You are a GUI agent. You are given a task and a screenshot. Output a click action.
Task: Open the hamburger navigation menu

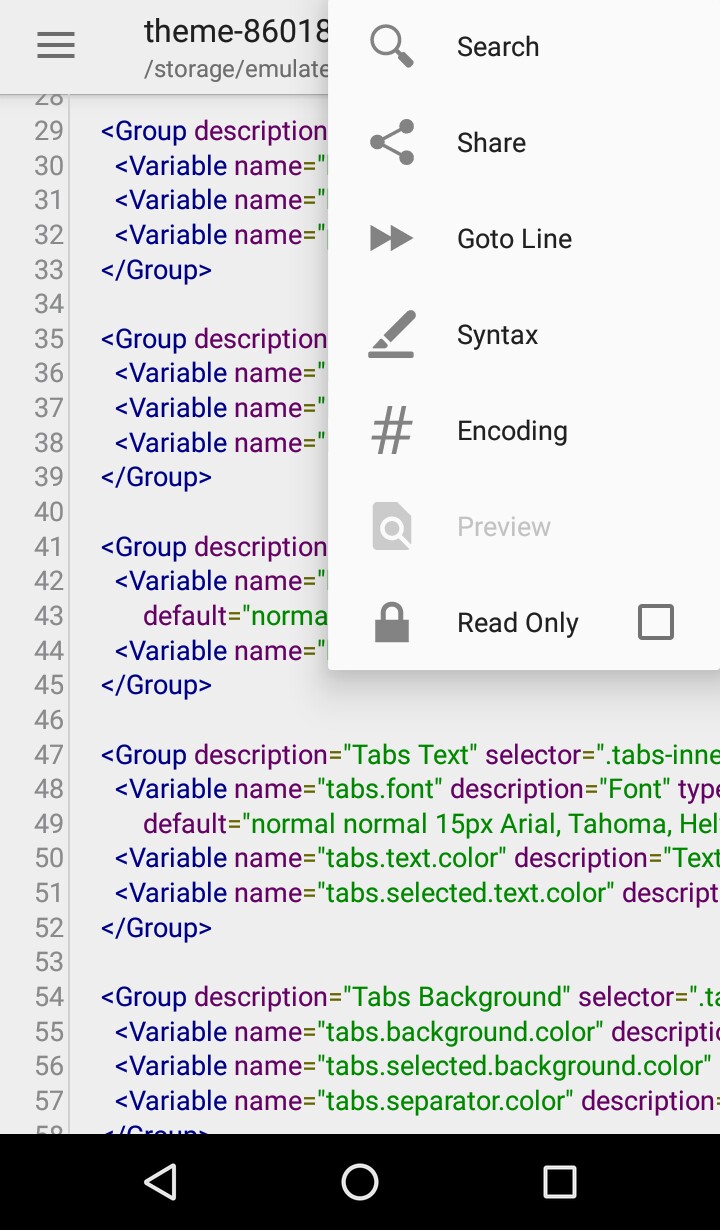(x=56, y=45)
